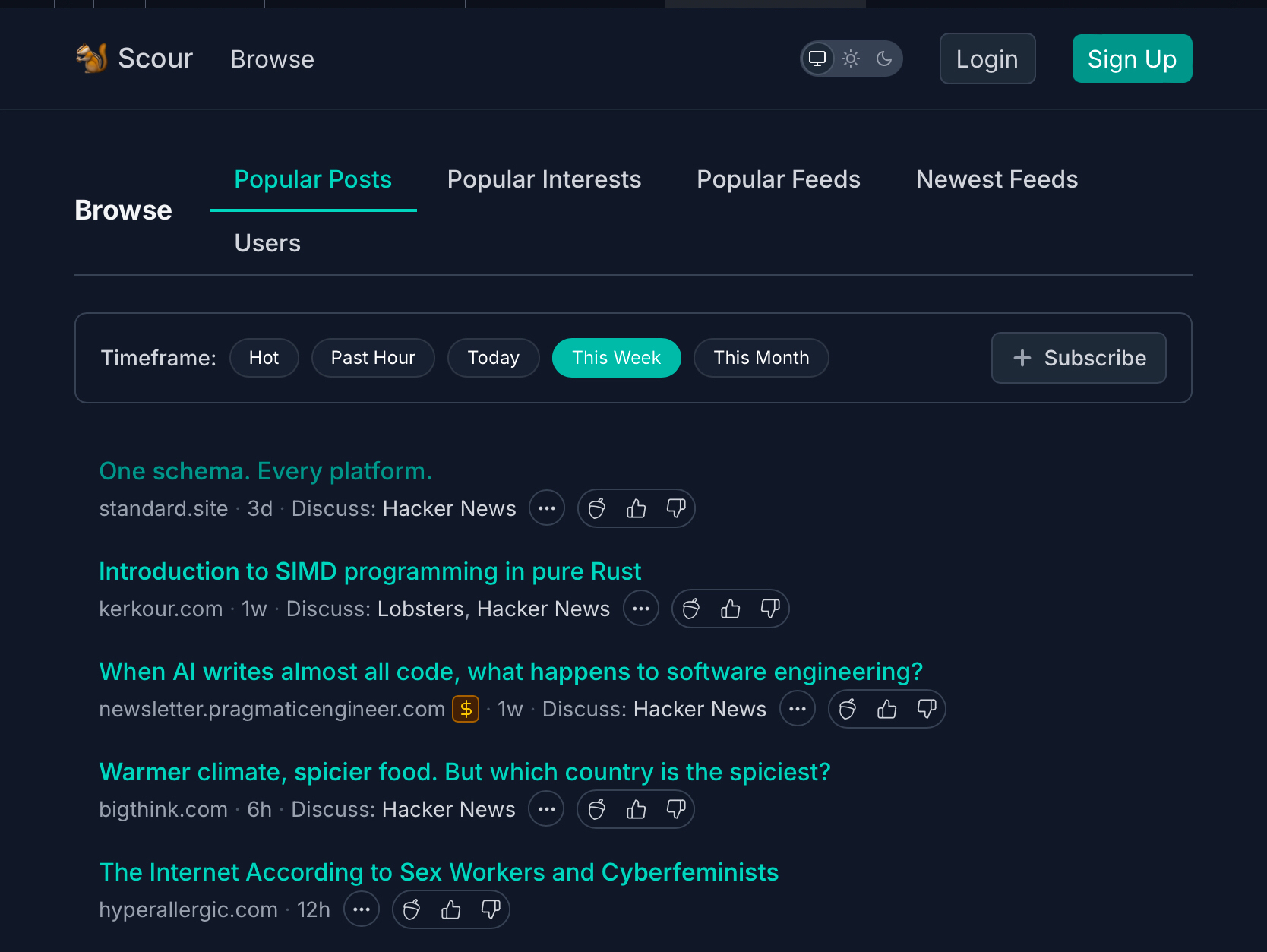Enable dark theme with moon icon
Viewport: 1267px width, 952px height.
click(x=884, y=59)
